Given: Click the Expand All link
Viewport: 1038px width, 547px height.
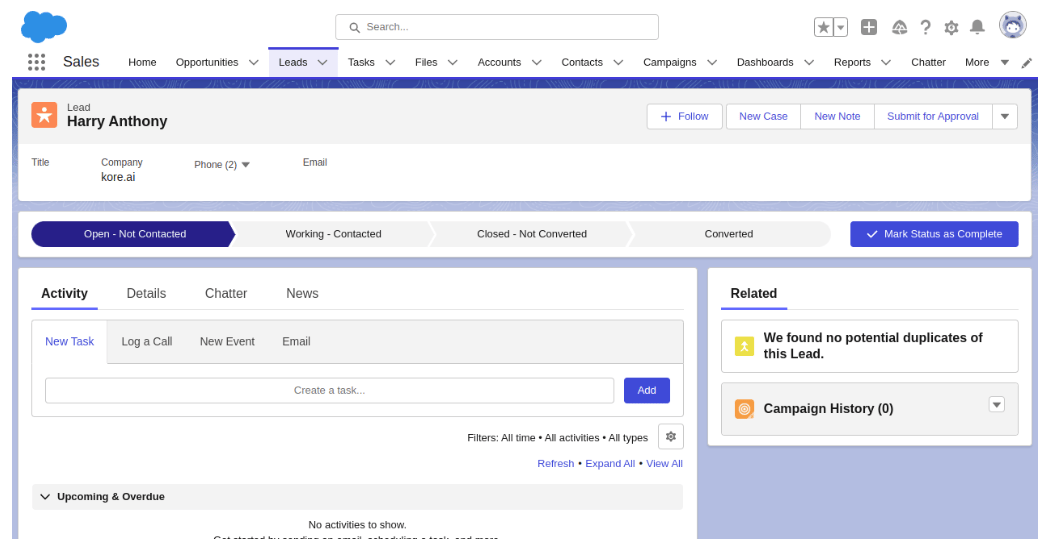Looking at the screenshot, I should click(x=610, y=464).
